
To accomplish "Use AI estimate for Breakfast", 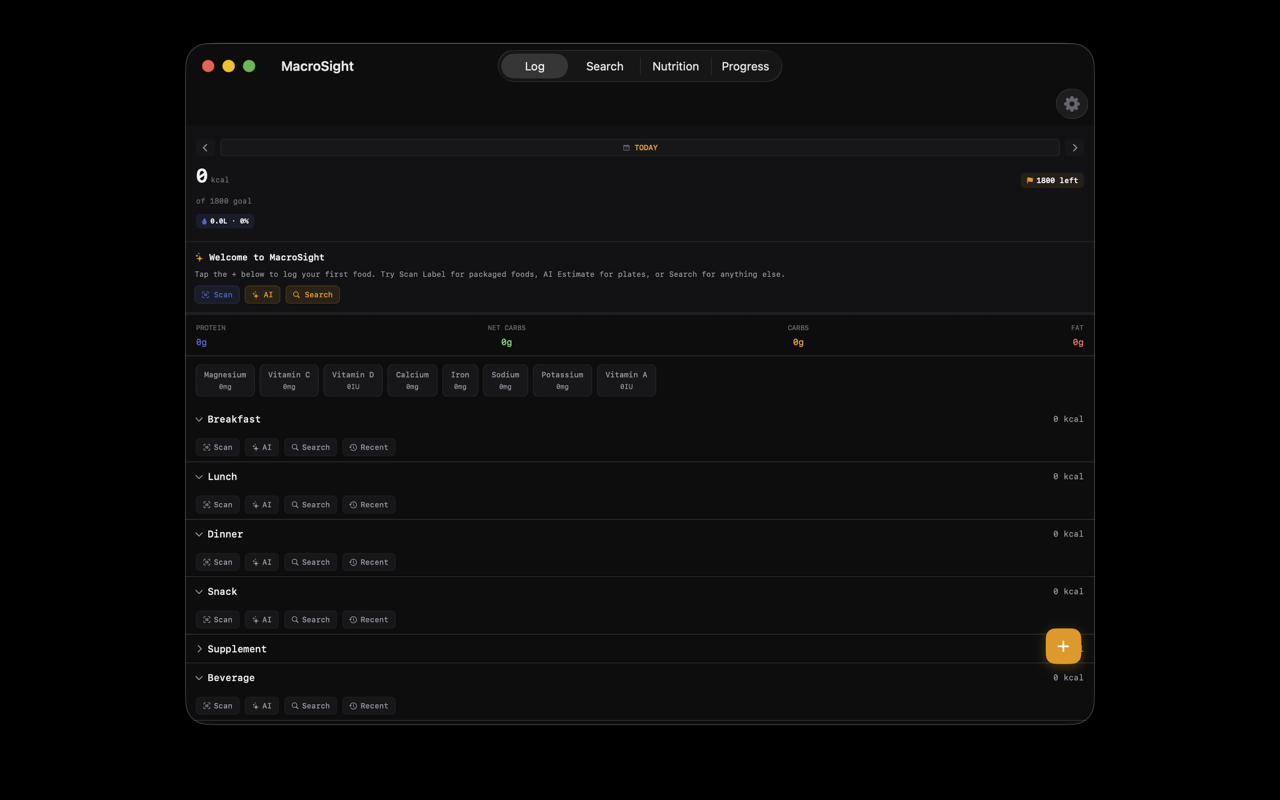I will tap(262, 447).
